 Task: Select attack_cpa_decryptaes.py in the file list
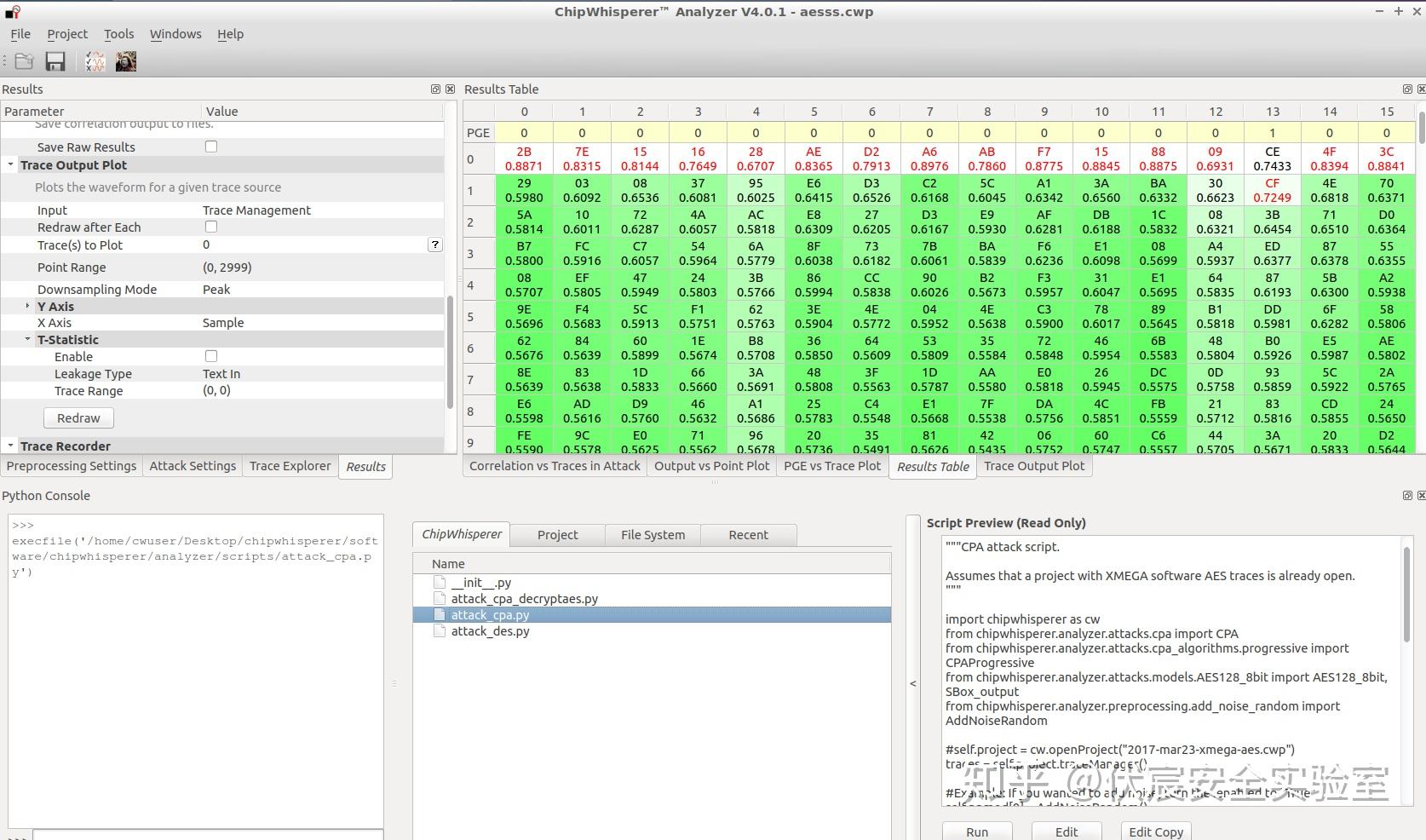(x=524, y=599)
